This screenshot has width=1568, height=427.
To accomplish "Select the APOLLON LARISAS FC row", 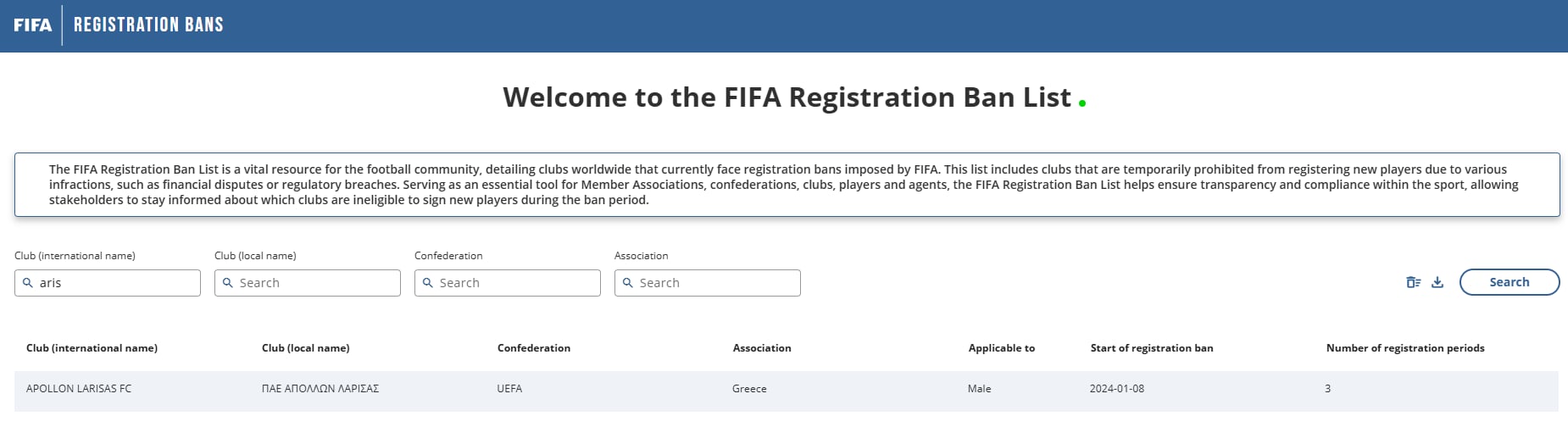I will 787,389.
